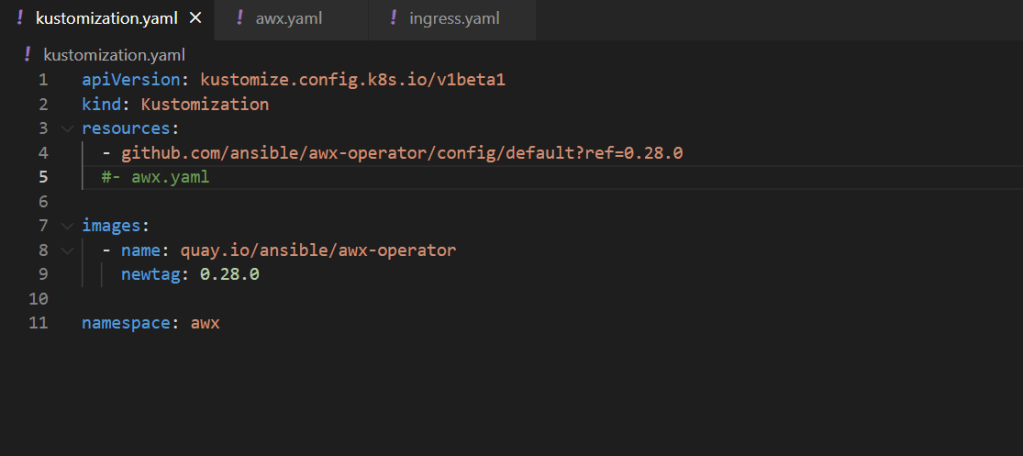This screenshot has height=456, width=1023.
Task: Click the newtag value 0.28.0
Action: [x=229, y=274]
